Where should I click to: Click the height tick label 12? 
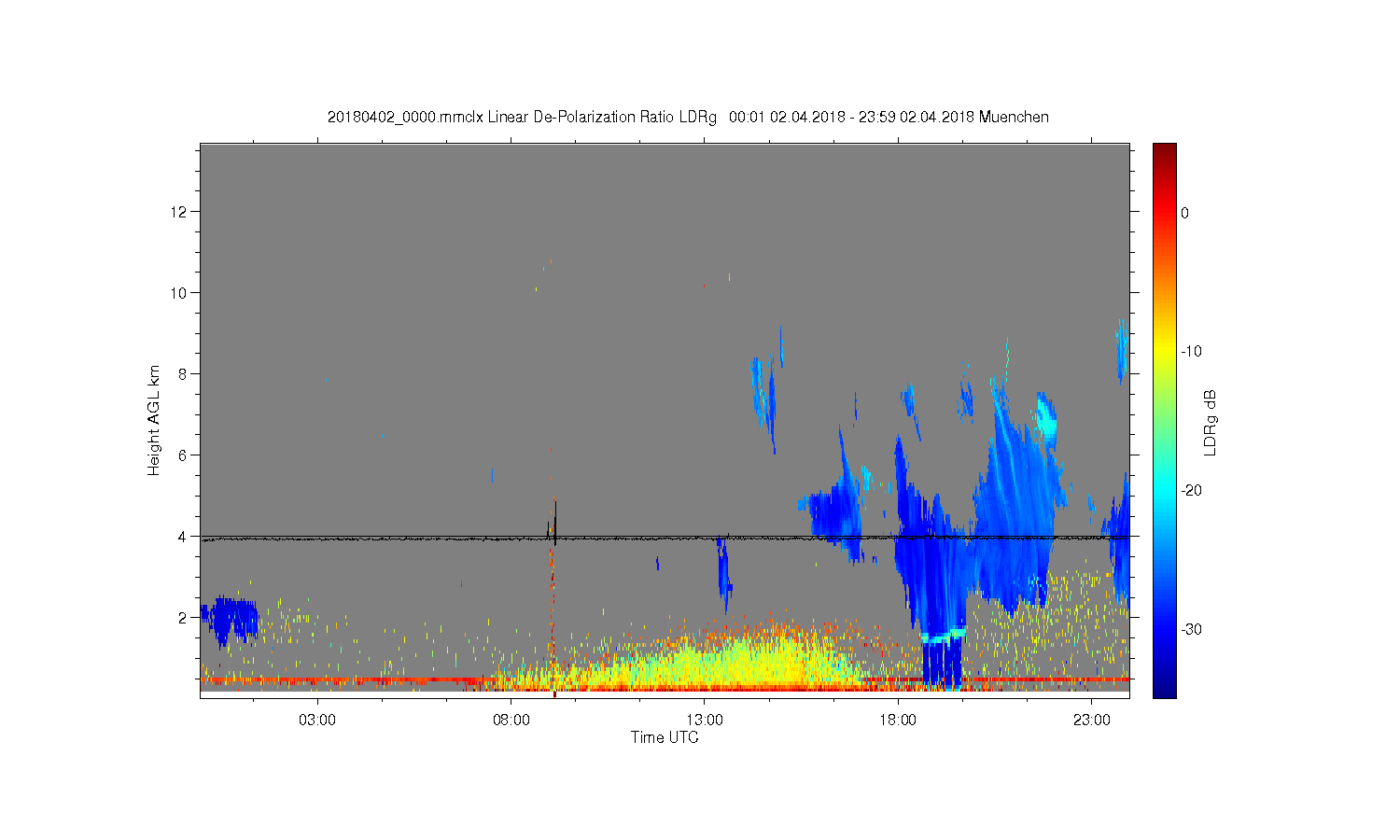(178, 212)
